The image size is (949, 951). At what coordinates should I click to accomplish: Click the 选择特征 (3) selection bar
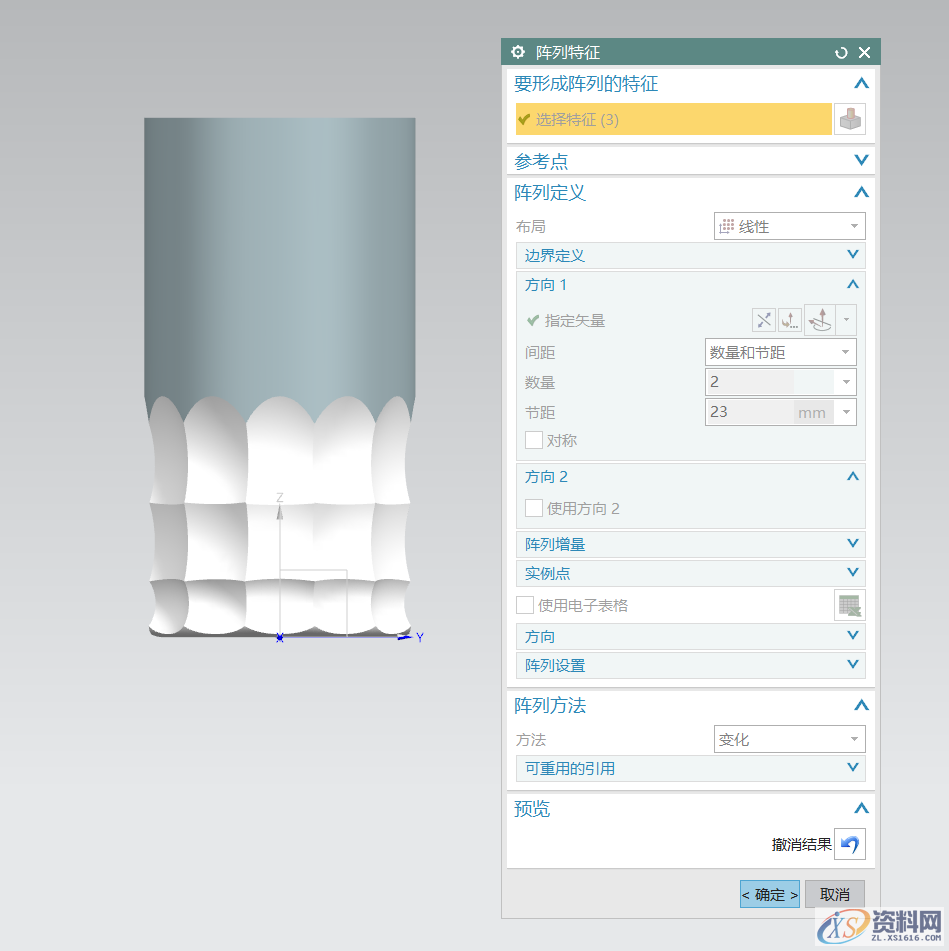[x=673, y=120]
